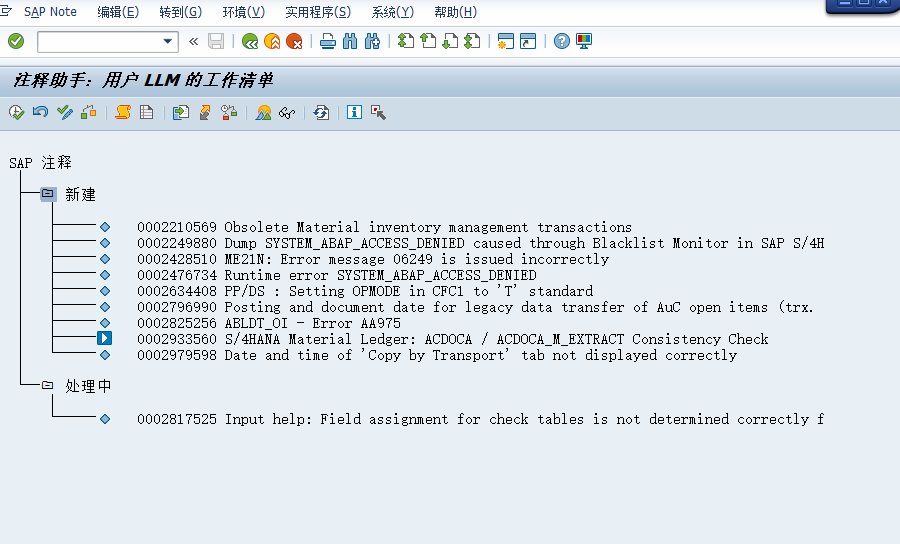Select note 0002210569 Obsolete Material inventory

384,227
